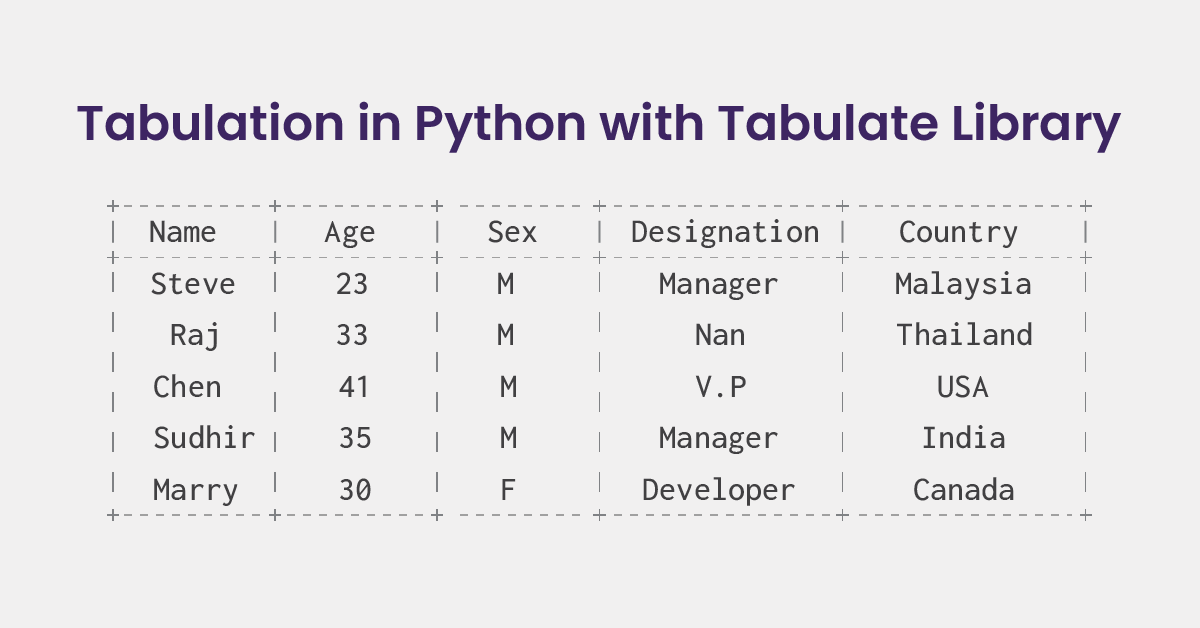1200x628 pixels.
Task: Select the Age column header
Action: pos(350,232)
